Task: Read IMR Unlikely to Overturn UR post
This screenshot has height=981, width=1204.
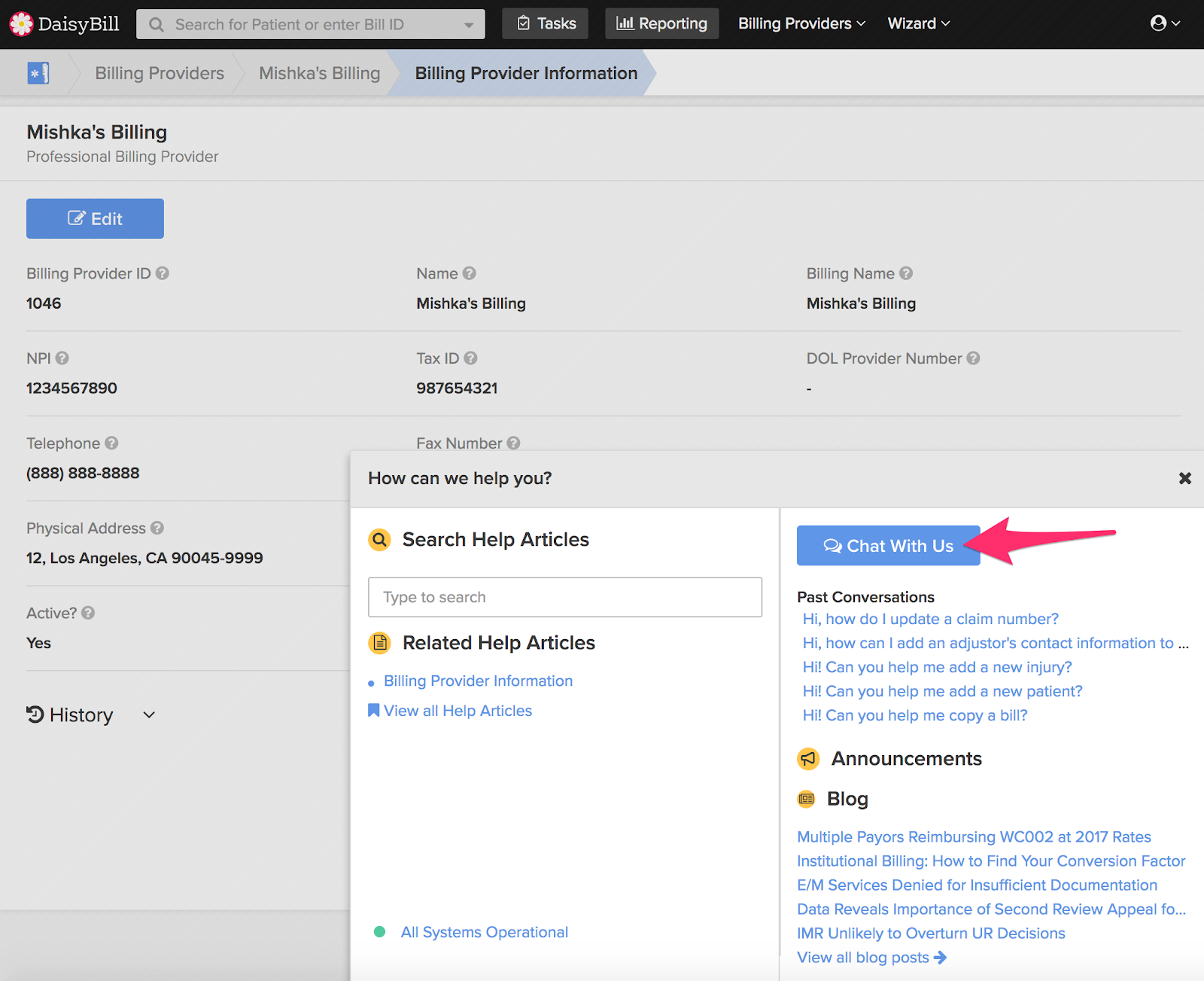Action: click(x=931, y=933)
